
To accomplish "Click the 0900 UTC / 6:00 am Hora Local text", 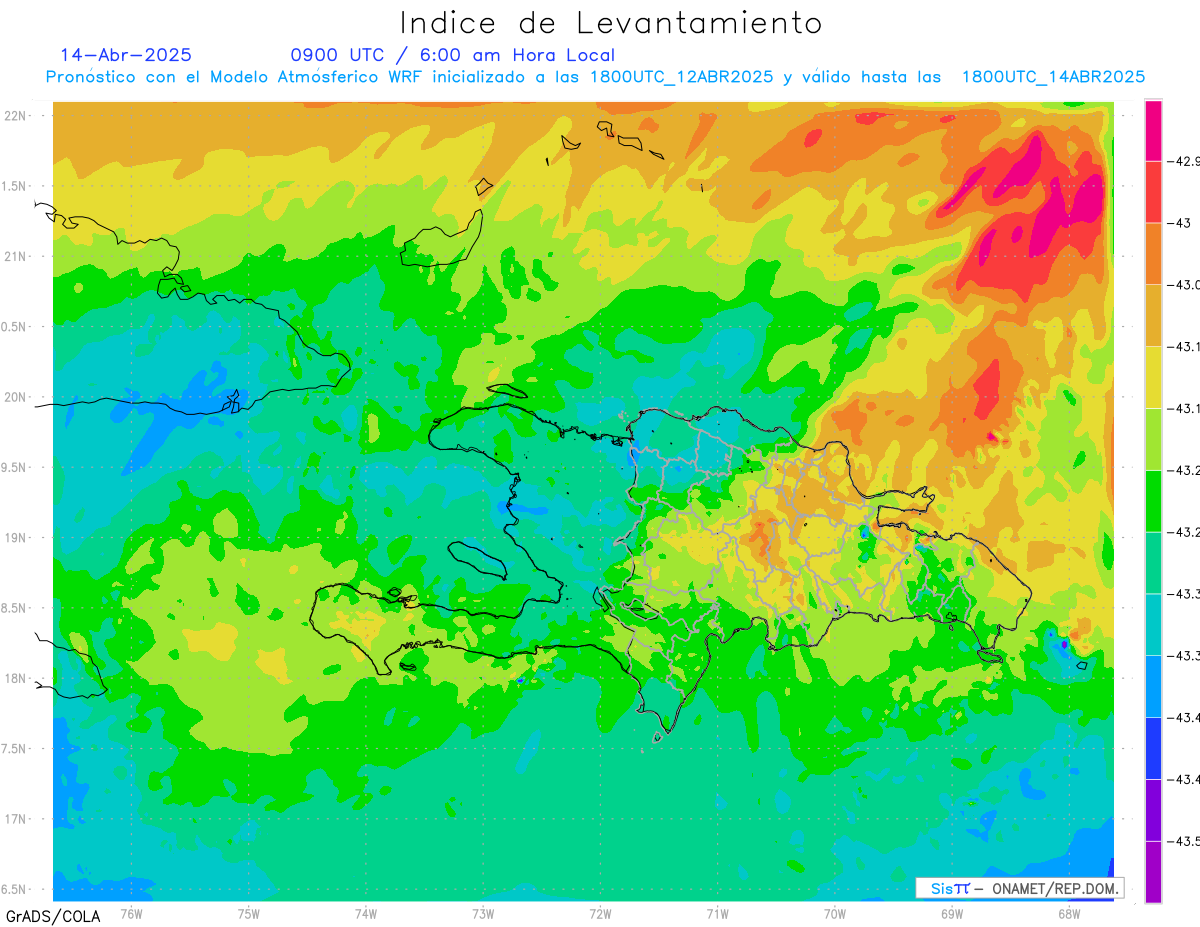I will pos(452,55).
